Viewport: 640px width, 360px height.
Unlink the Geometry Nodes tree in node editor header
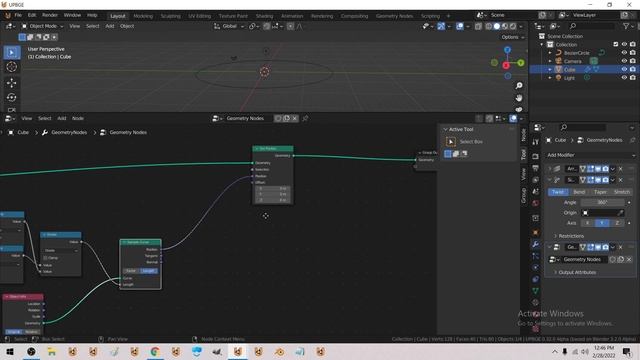295,118
